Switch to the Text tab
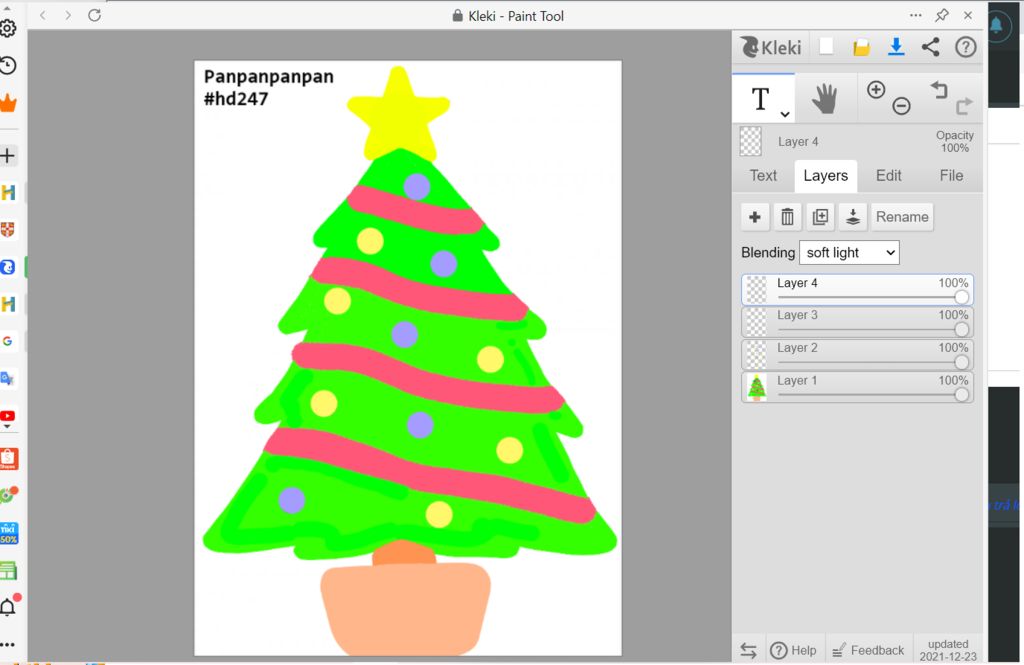Viewport: 1024px width, 665px height. point(763,176)
